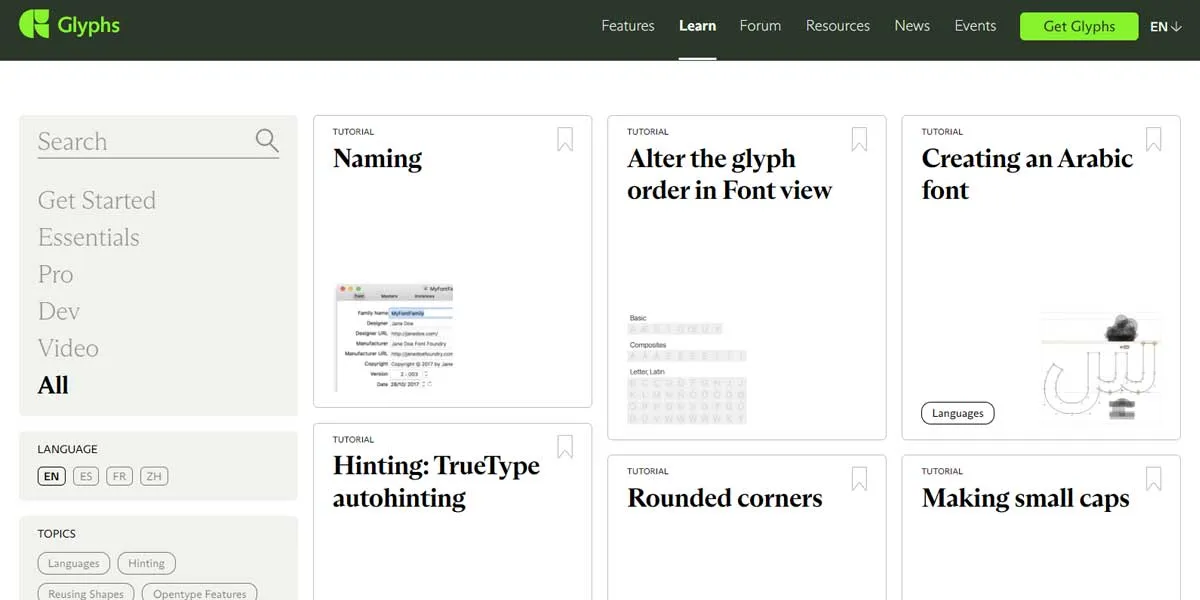Screen dimensions: 1200x600
Task: Open the News page
Action: point(912,26)
